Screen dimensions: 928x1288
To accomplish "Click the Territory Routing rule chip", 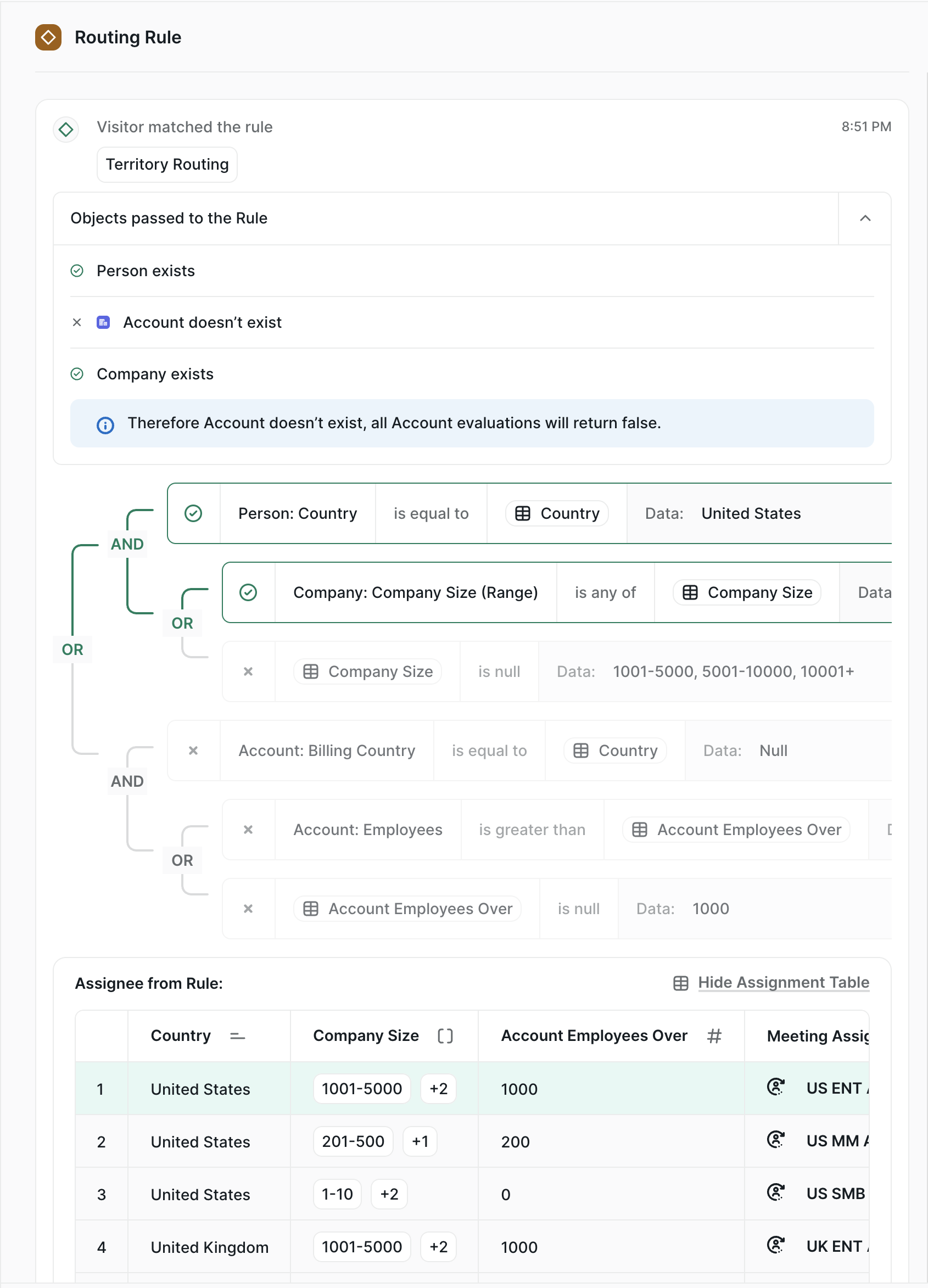I will click(167, 165).
